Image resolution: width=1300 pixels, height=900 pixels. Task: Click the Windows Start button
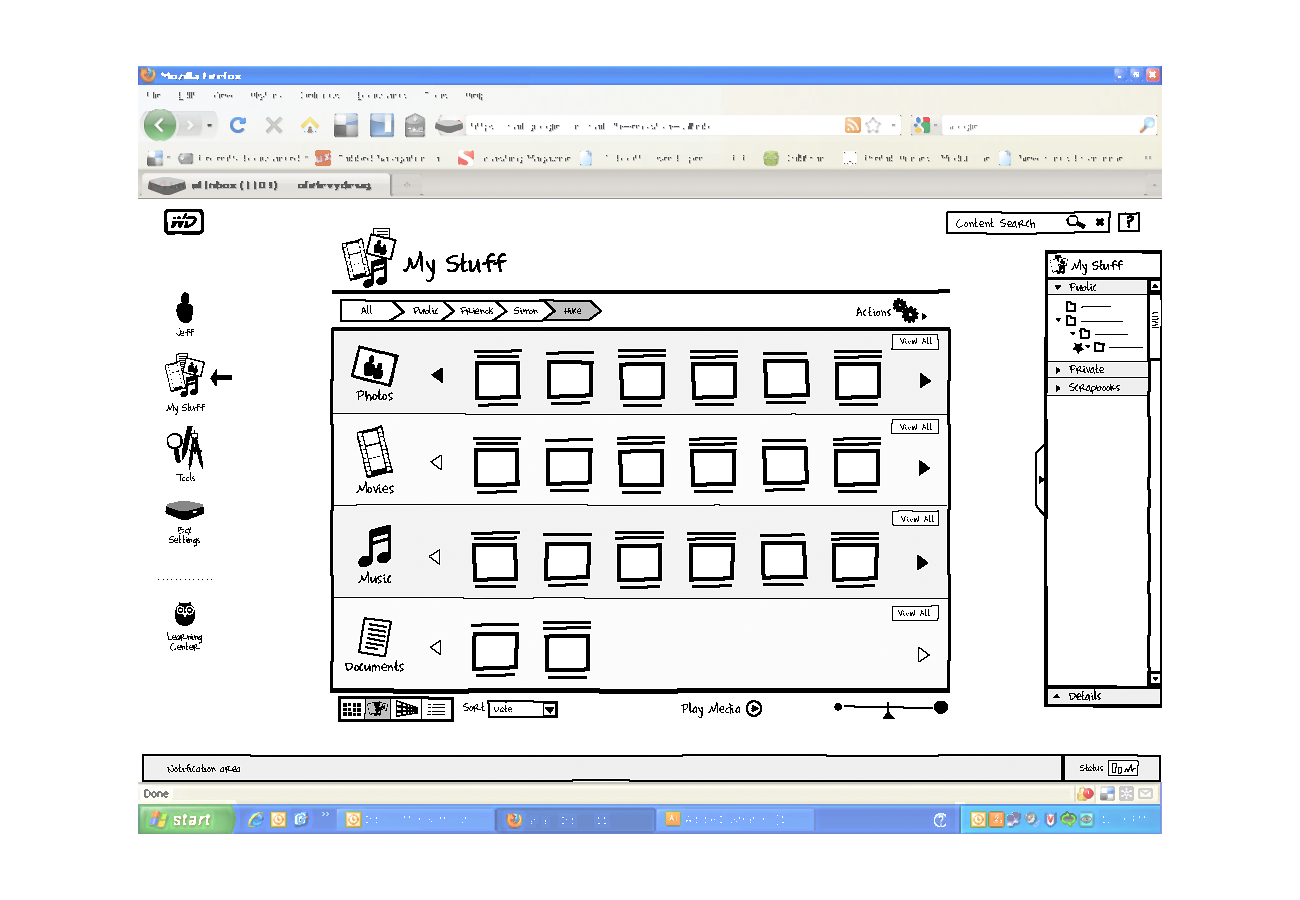click(x=186, y=820)
